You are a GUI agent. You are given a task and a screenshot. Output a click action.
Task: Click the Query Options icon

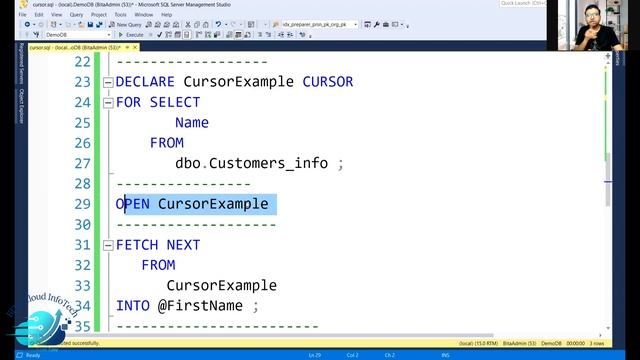point(178,35)
